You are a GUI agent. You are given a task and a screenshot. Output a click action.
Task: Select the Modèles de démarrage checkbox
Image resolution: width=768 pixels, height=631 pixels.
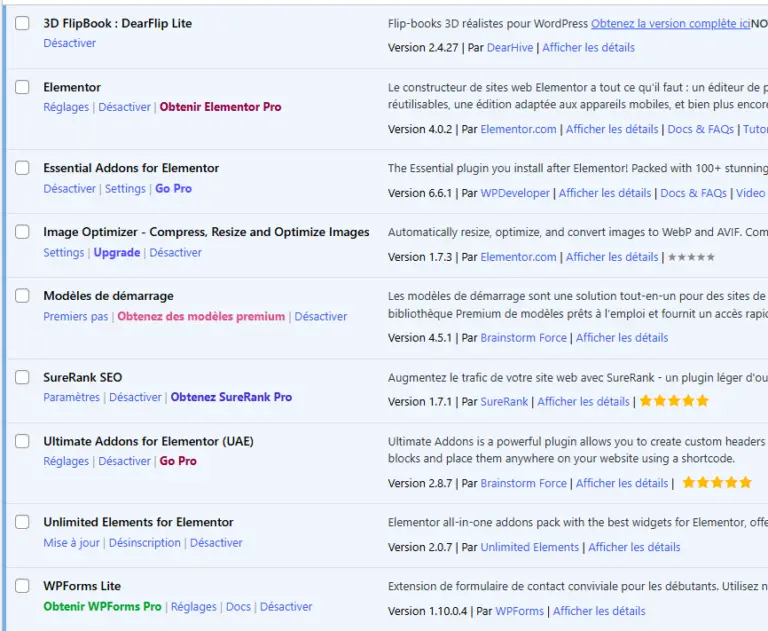(22, 295)
